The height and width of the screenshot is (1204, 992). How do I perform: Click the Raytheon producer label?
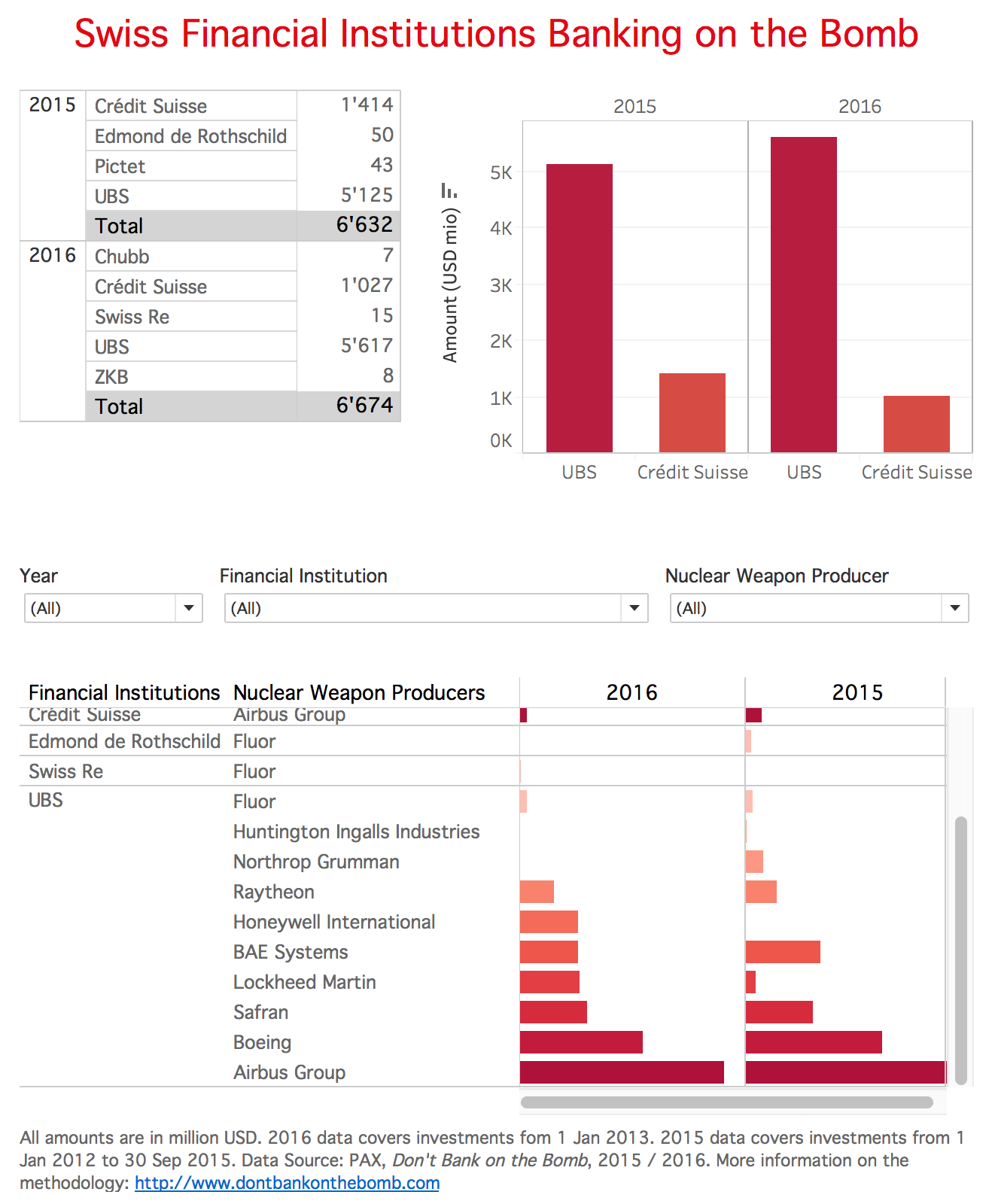tap(273, 892)
